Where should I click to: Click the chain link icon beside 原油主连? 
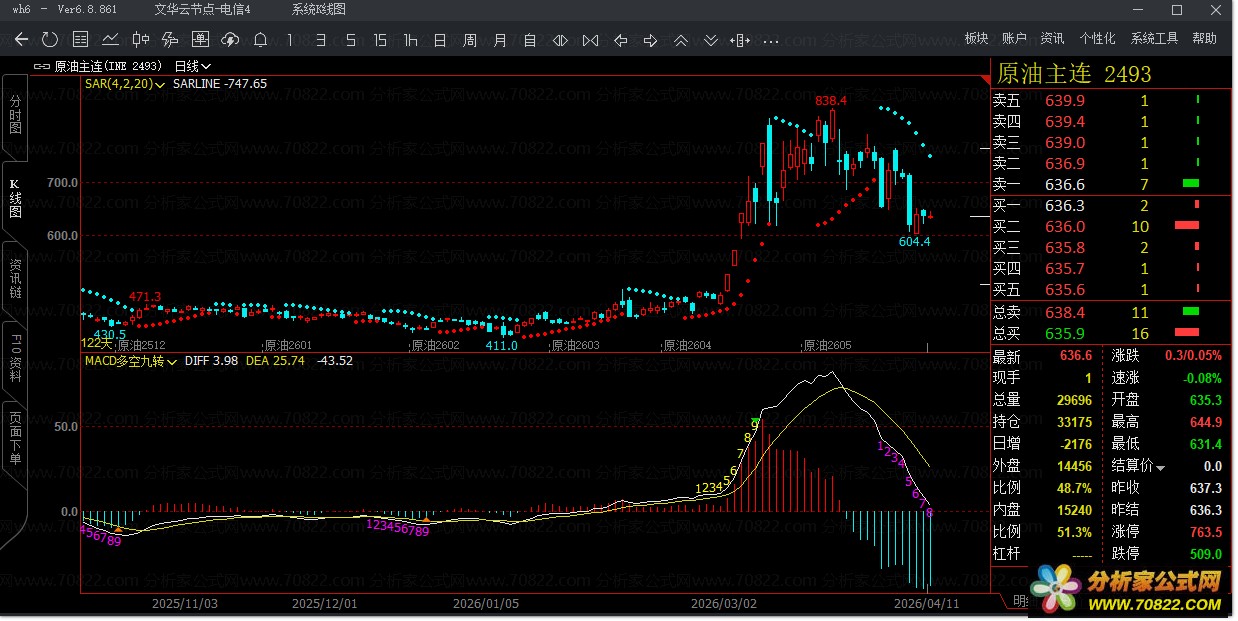click(41, 66)
